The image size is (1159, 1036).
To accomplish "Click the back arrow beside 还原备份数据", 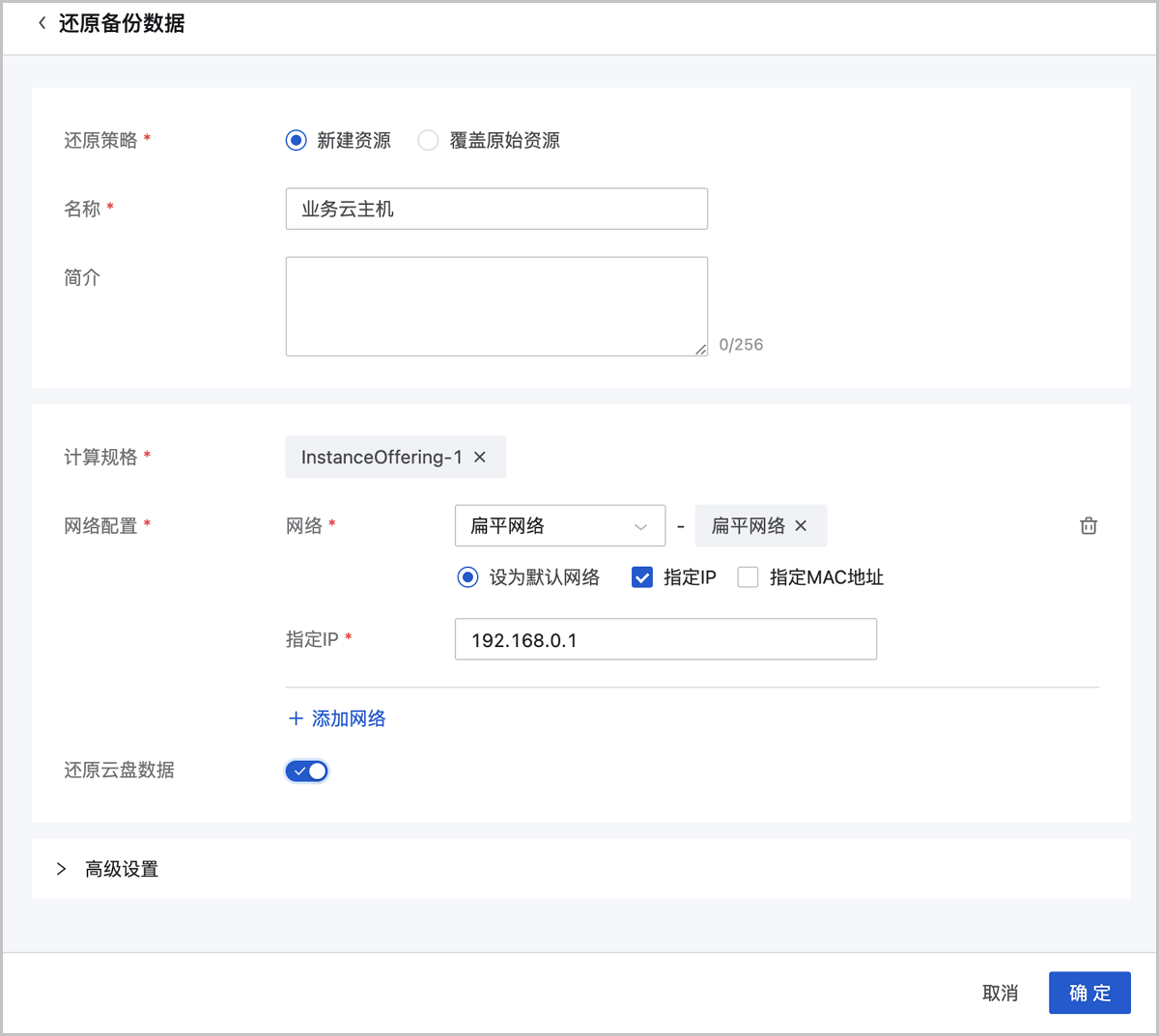I will click(42, 23).
